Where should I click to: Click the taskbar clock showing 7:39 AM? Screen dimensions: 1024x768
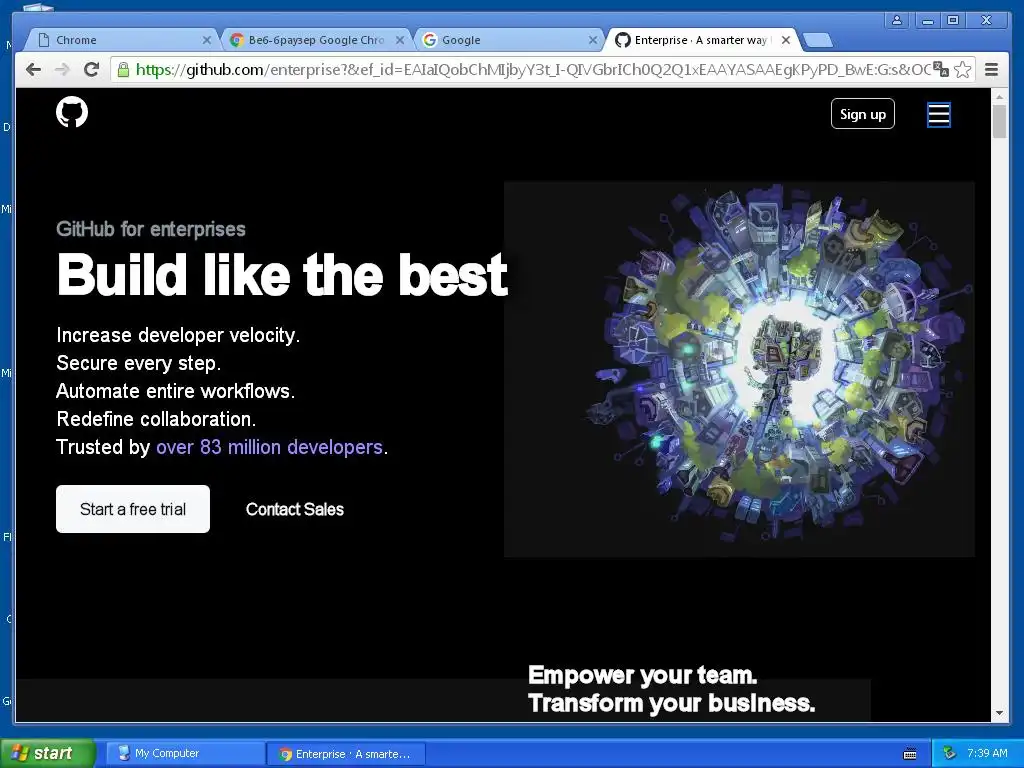point(987,753)
